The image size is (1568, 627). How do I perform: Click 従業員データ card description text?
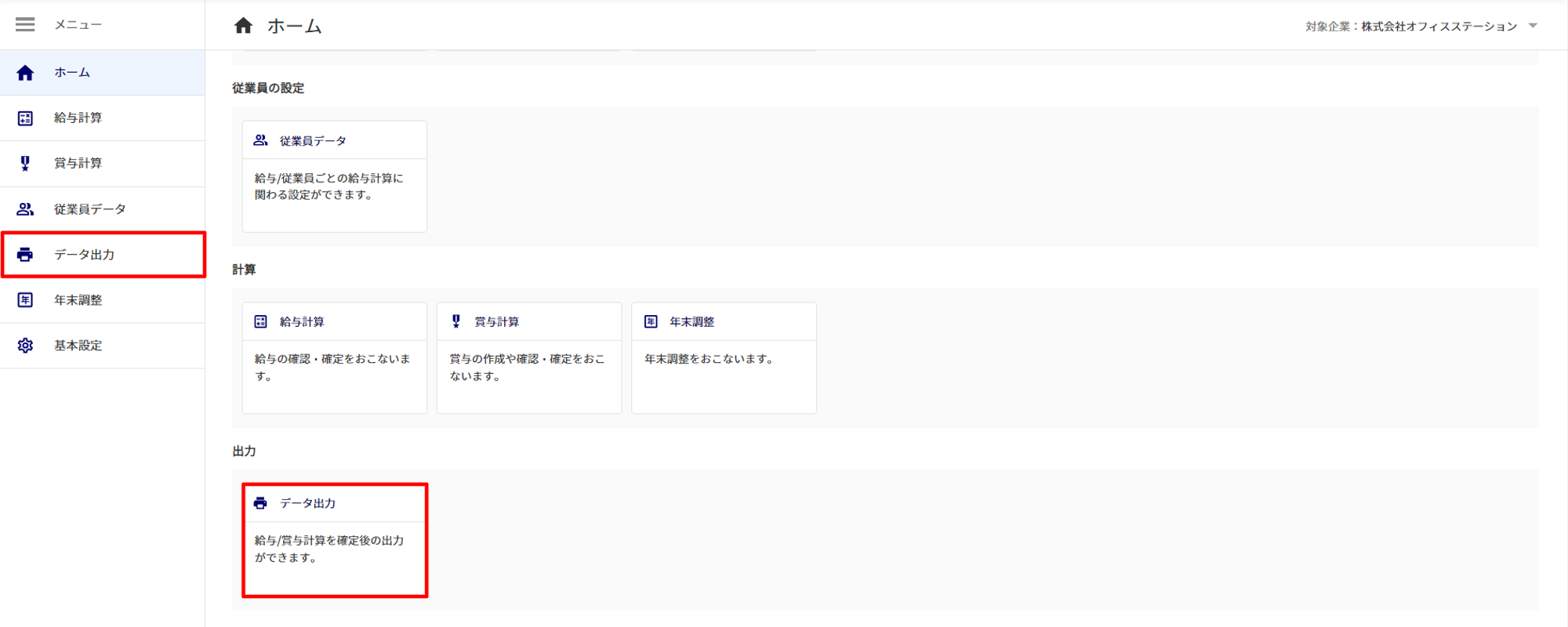pos(328,187)
